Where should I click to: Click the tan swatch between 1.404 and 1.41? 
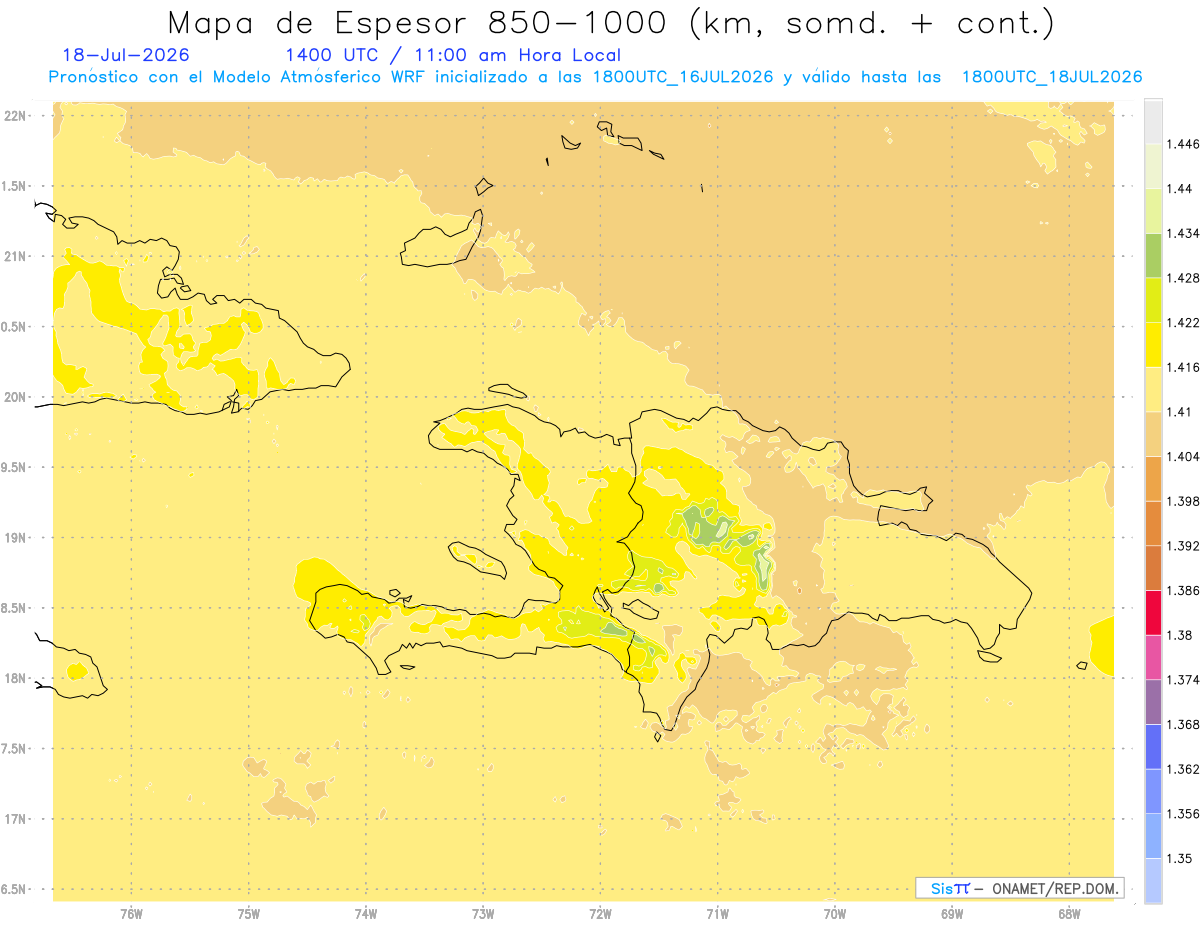pos(1153,434)
